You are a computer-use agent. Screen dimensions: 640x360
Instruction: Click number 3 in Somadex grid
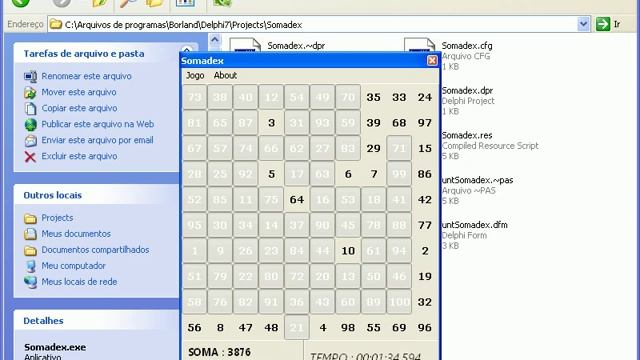pyautogui.click(x=271, y=123)
